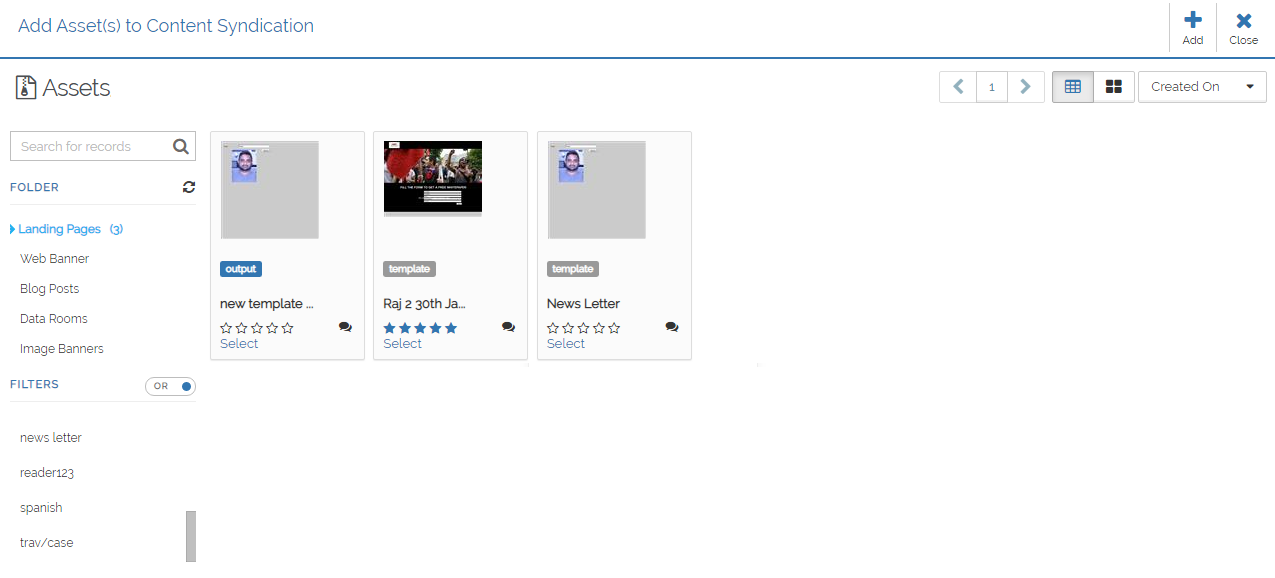1275x578 pixels.
Task: Switch to table list view
Action: pyautogui.click(x=1073, y=87)
